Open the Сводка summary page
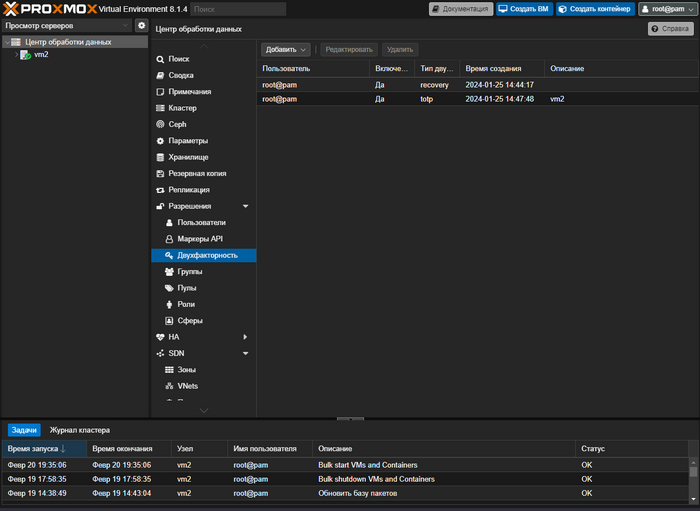 [x=181, y=75]
